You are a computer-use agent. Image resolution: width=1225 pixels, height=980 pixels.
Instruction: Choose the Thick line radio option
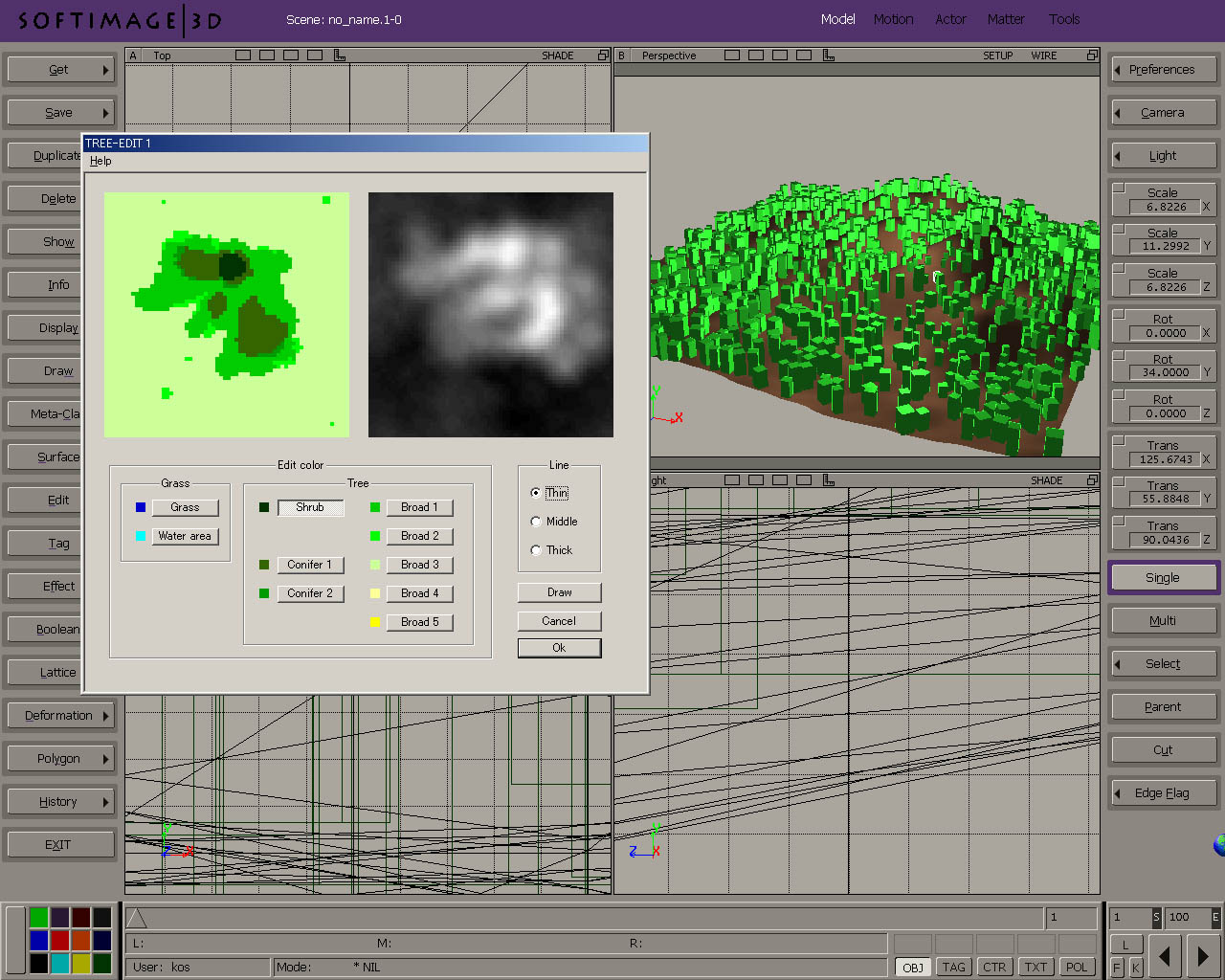point(536,550)
